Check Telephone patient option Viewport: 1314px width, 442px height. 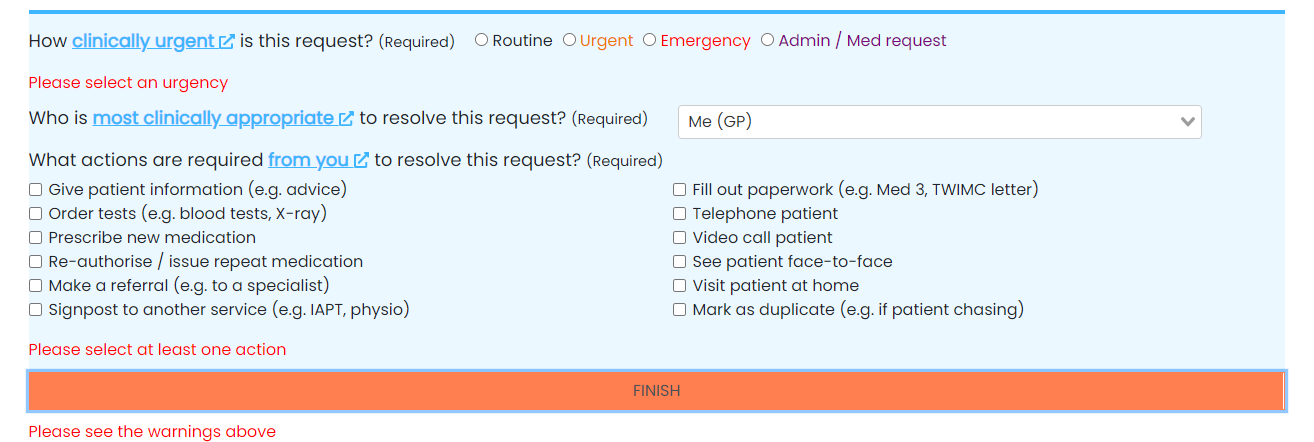(680, 213)
